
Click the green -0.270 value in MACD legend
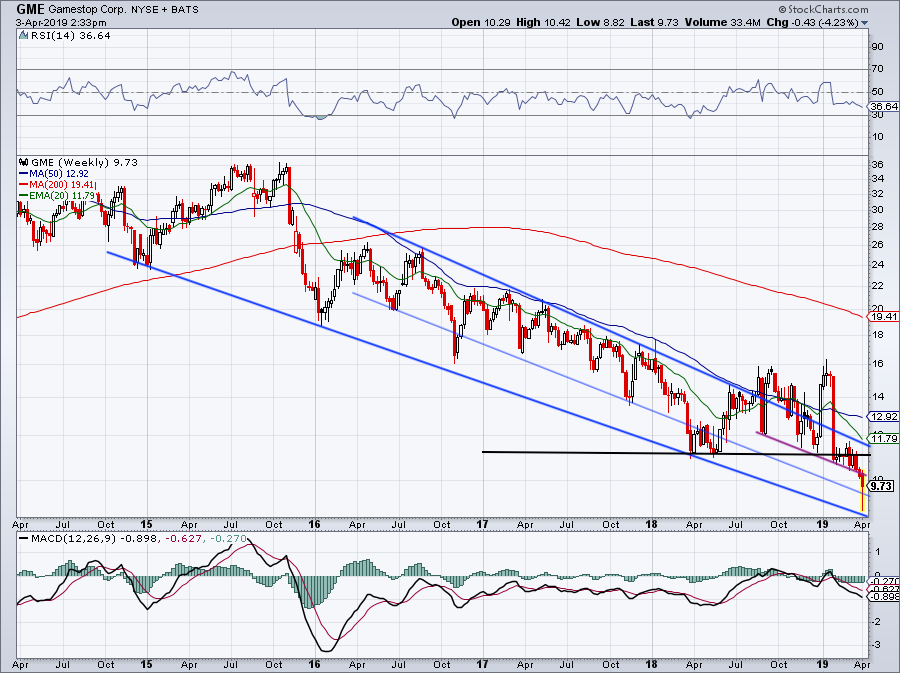point(228,539)
